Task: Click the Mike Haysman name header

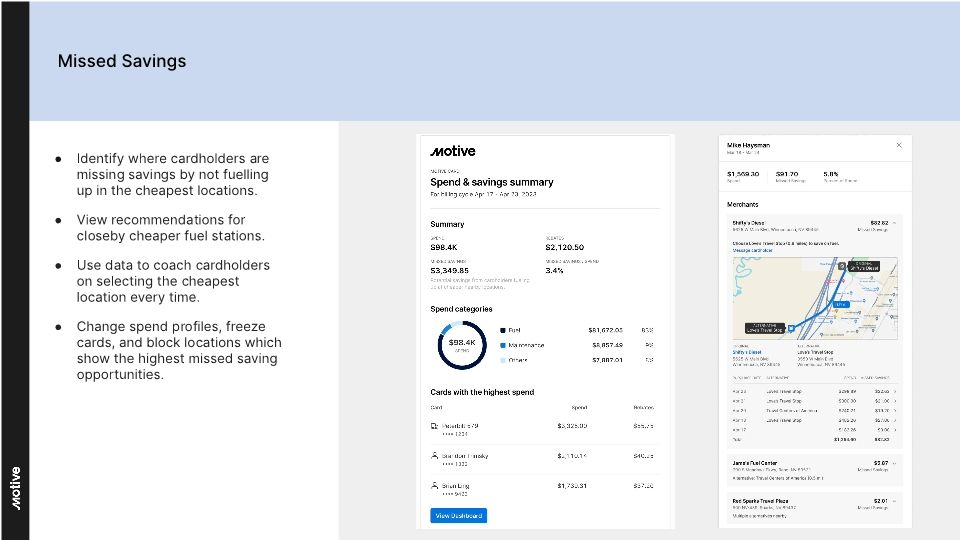Action: pyautogui.click(x=748, y=145)
